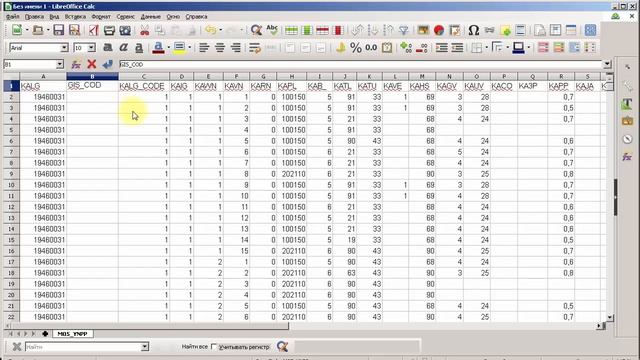The width and height of the screenshot is (640, 360).
Task: Open the New document dropdown arrow
Action: (x=27, y=30)
